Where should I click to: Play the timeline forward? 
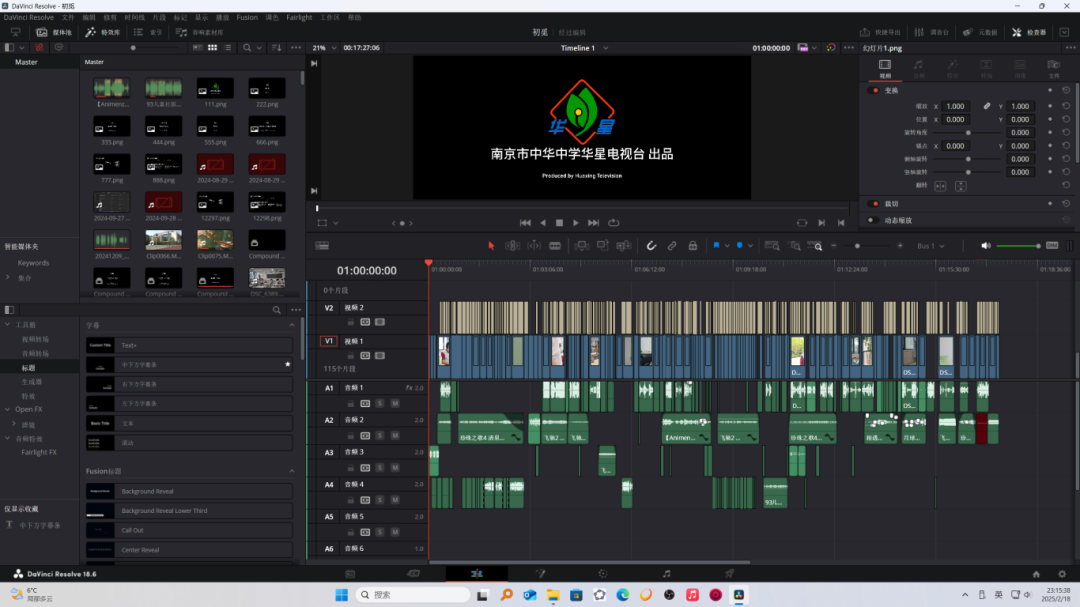(x=576, y=223)
